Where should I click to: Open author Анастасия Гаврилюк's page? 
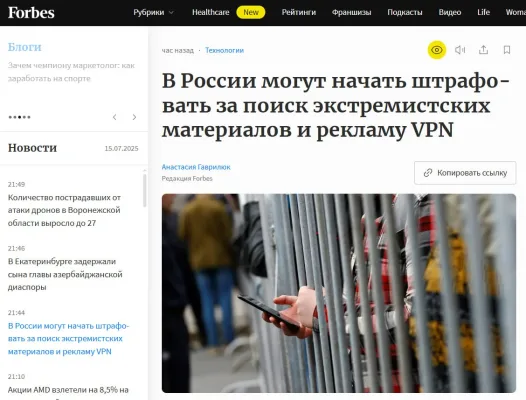196,167
